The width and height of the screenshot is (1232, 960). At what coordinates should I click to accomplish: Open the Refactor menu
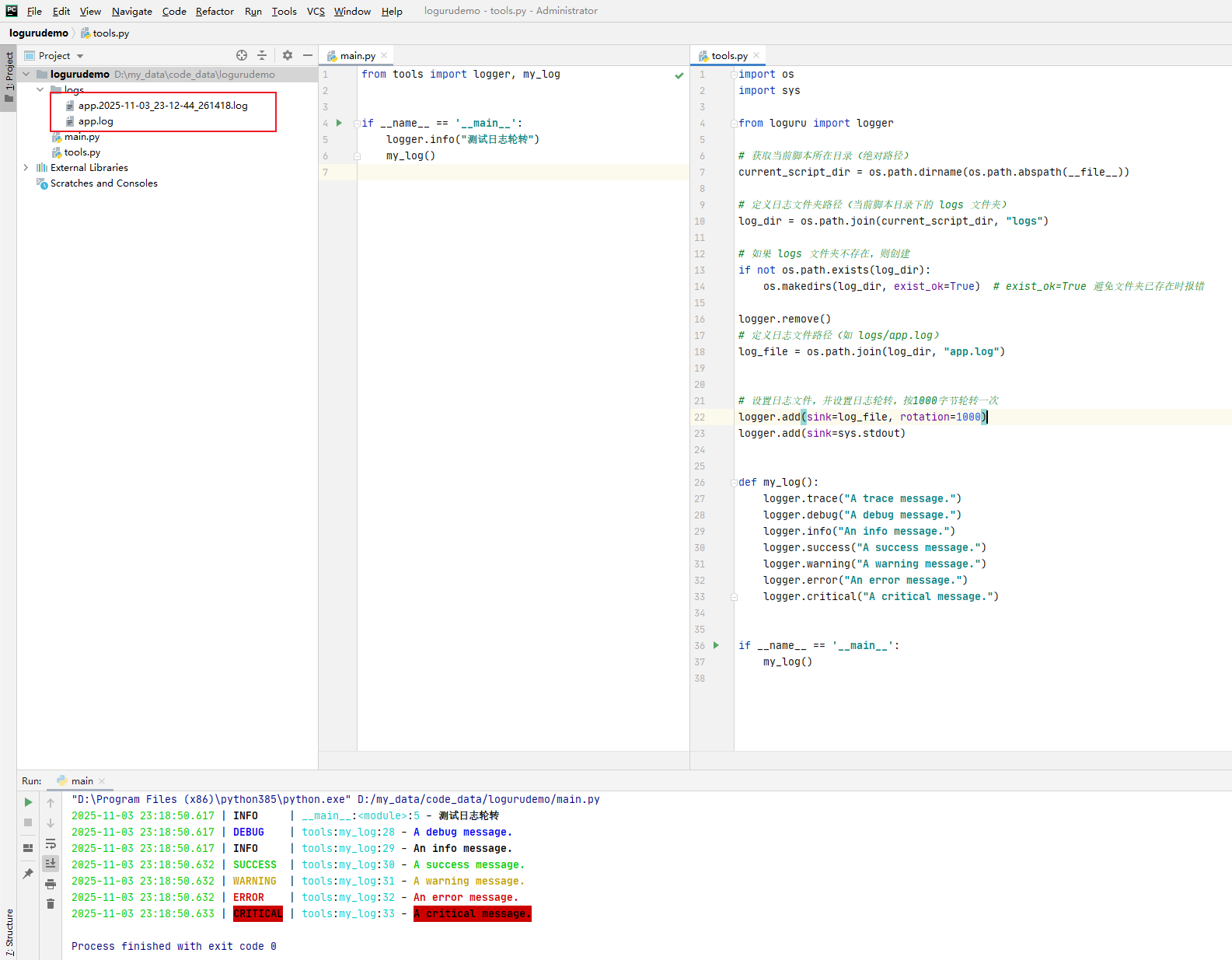click(215, 11)
